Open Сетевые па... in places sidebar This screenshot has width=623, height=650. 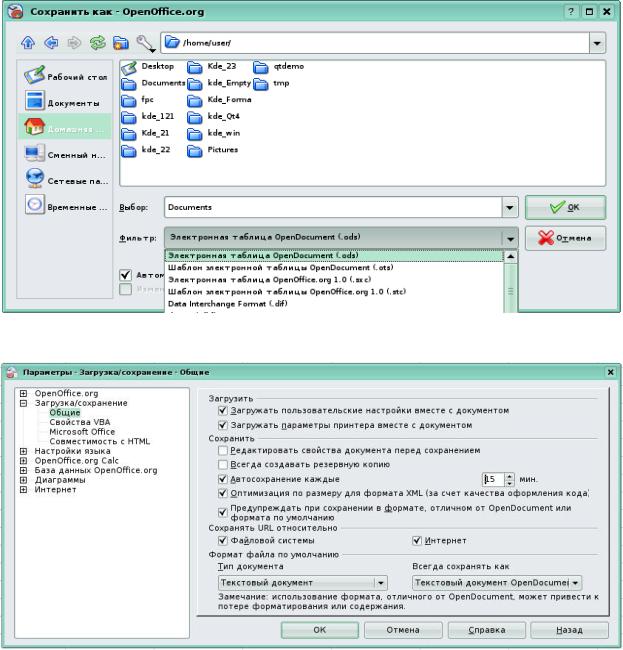[65, 180]
